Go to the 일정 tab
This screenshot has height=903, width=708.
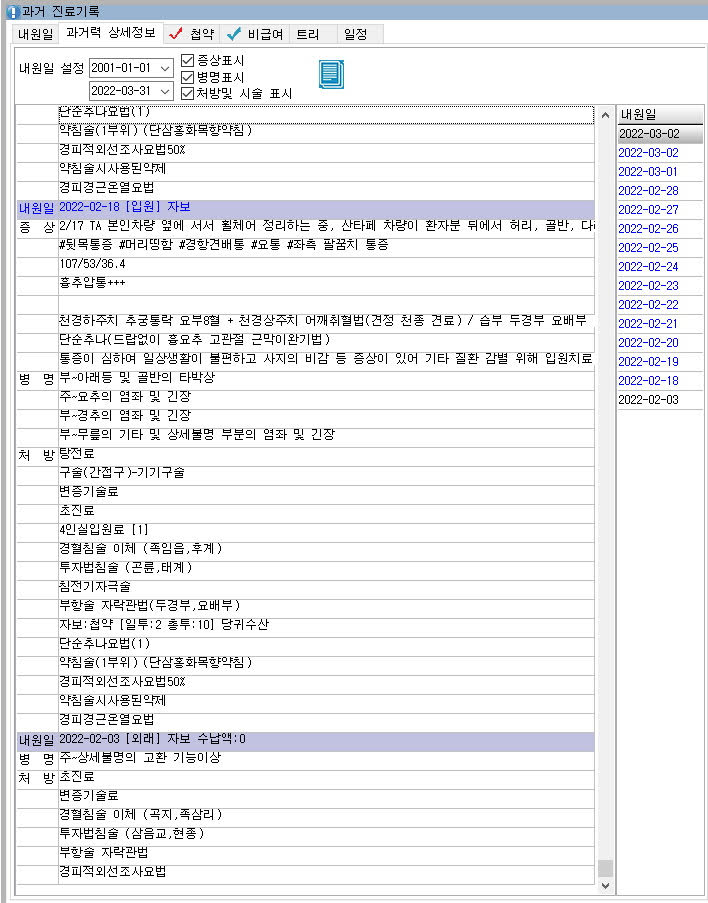[x=355, y=34]
